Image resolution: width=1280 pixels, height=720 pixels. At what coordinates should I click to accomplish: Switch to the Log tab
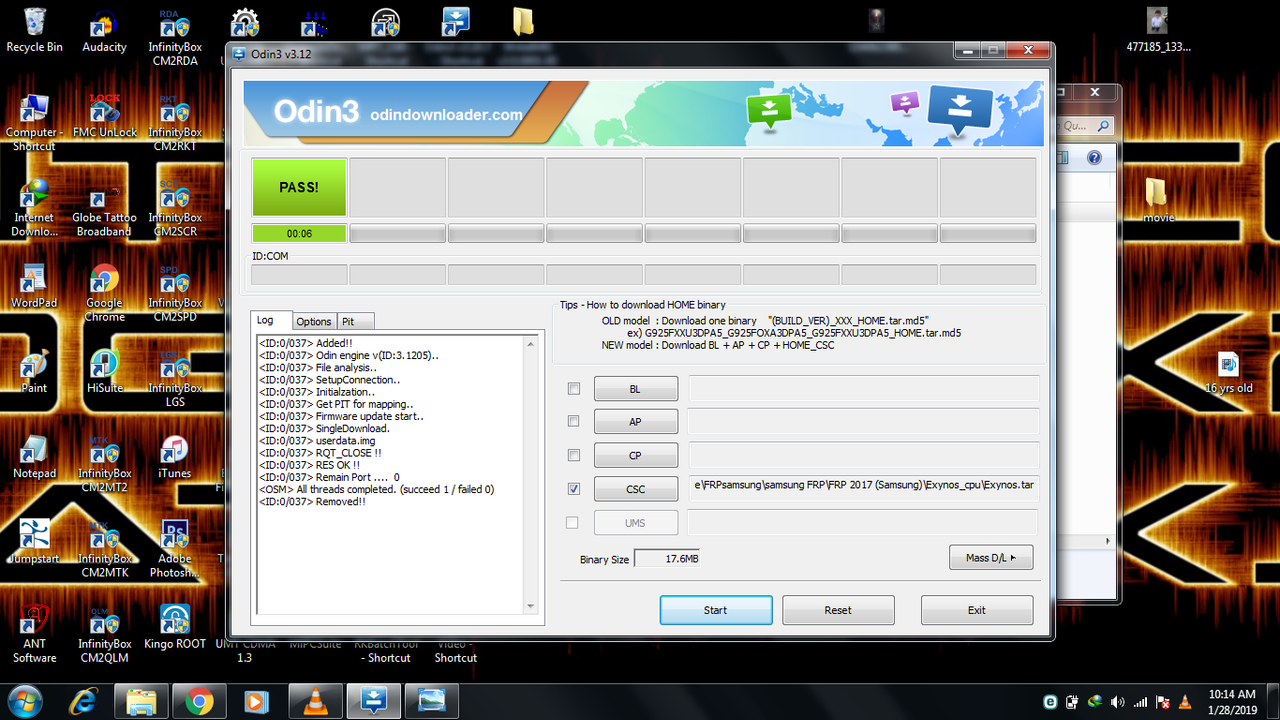(271, 320)
